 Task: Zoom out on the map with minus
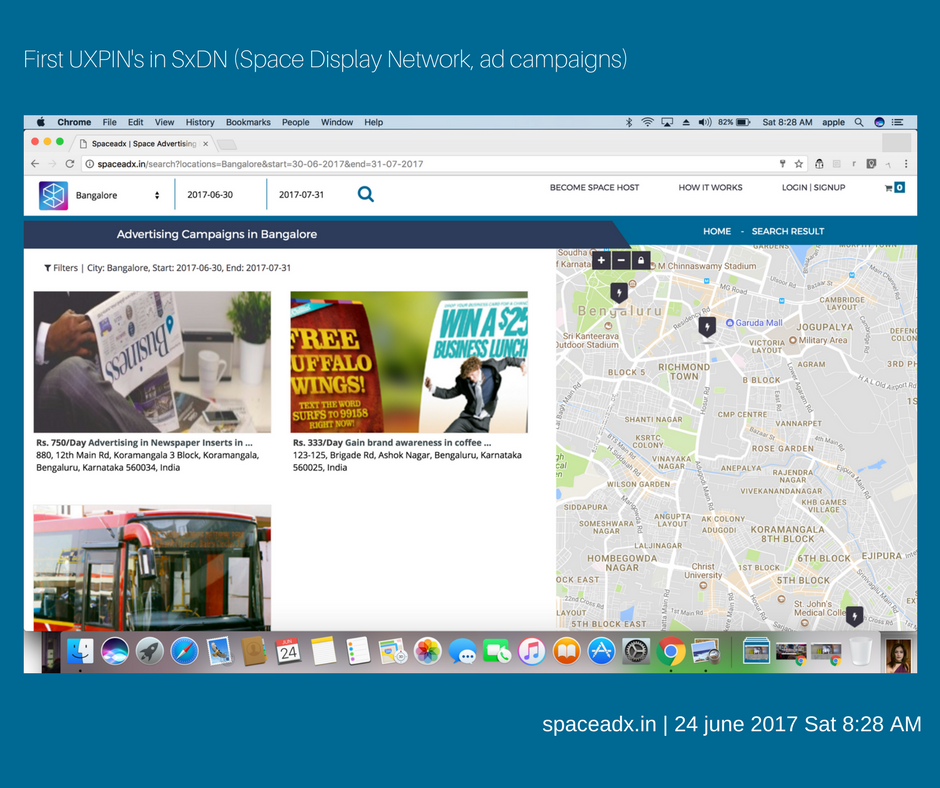pos(621,260)
